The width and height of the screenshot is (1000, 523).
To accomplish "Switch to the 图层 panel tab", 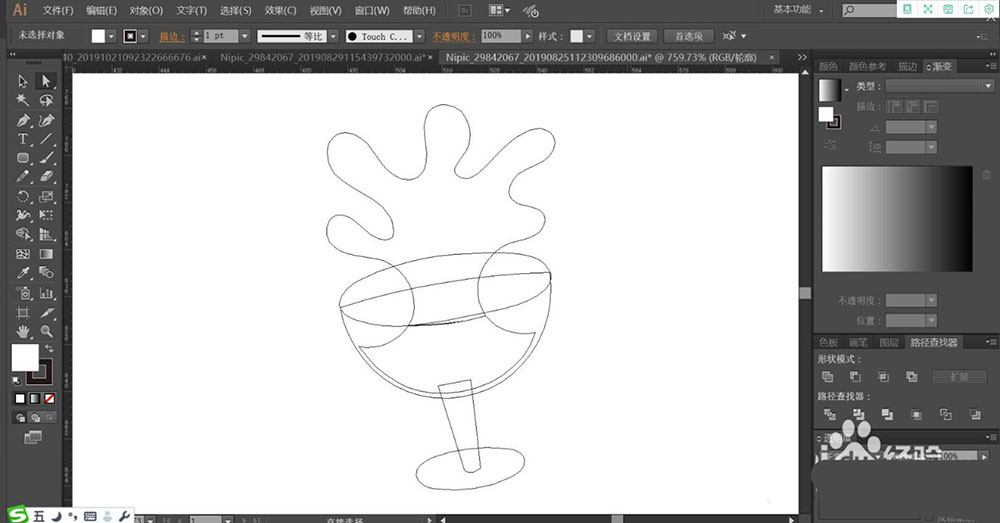I will 888,343.
